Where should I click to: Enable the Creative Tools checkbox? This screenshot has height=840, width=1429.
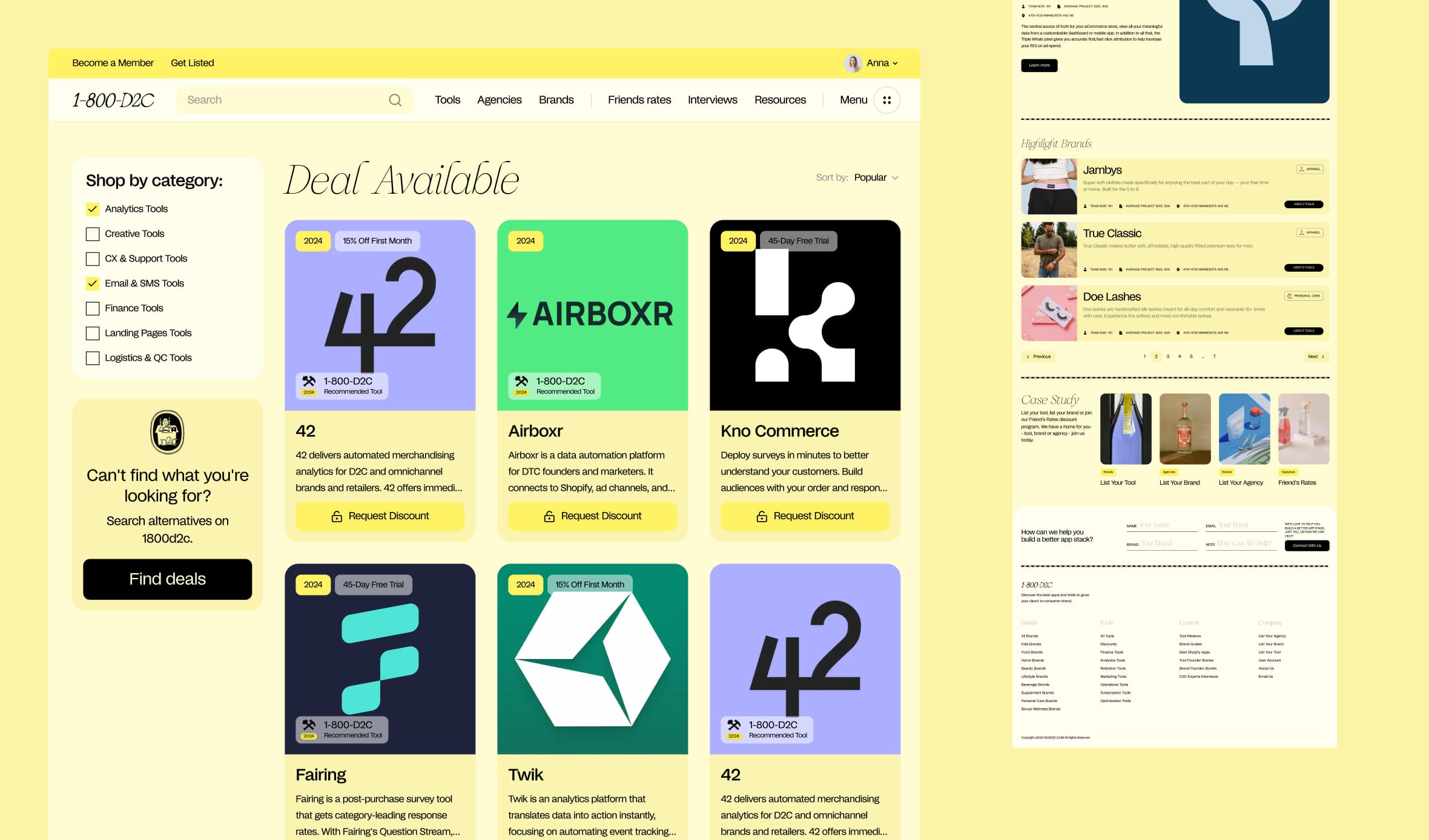pos(93,234)
